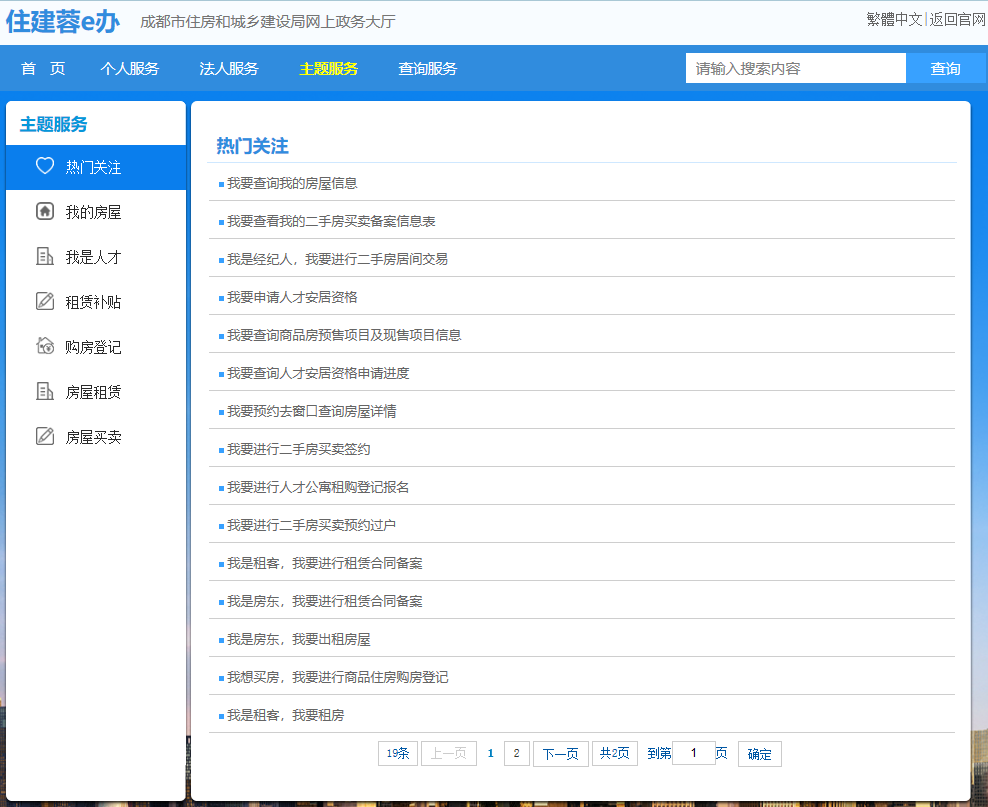Open the 查询服务 navigation tab
The height and width of the screenshot is (807, 988).
point(428,69)
